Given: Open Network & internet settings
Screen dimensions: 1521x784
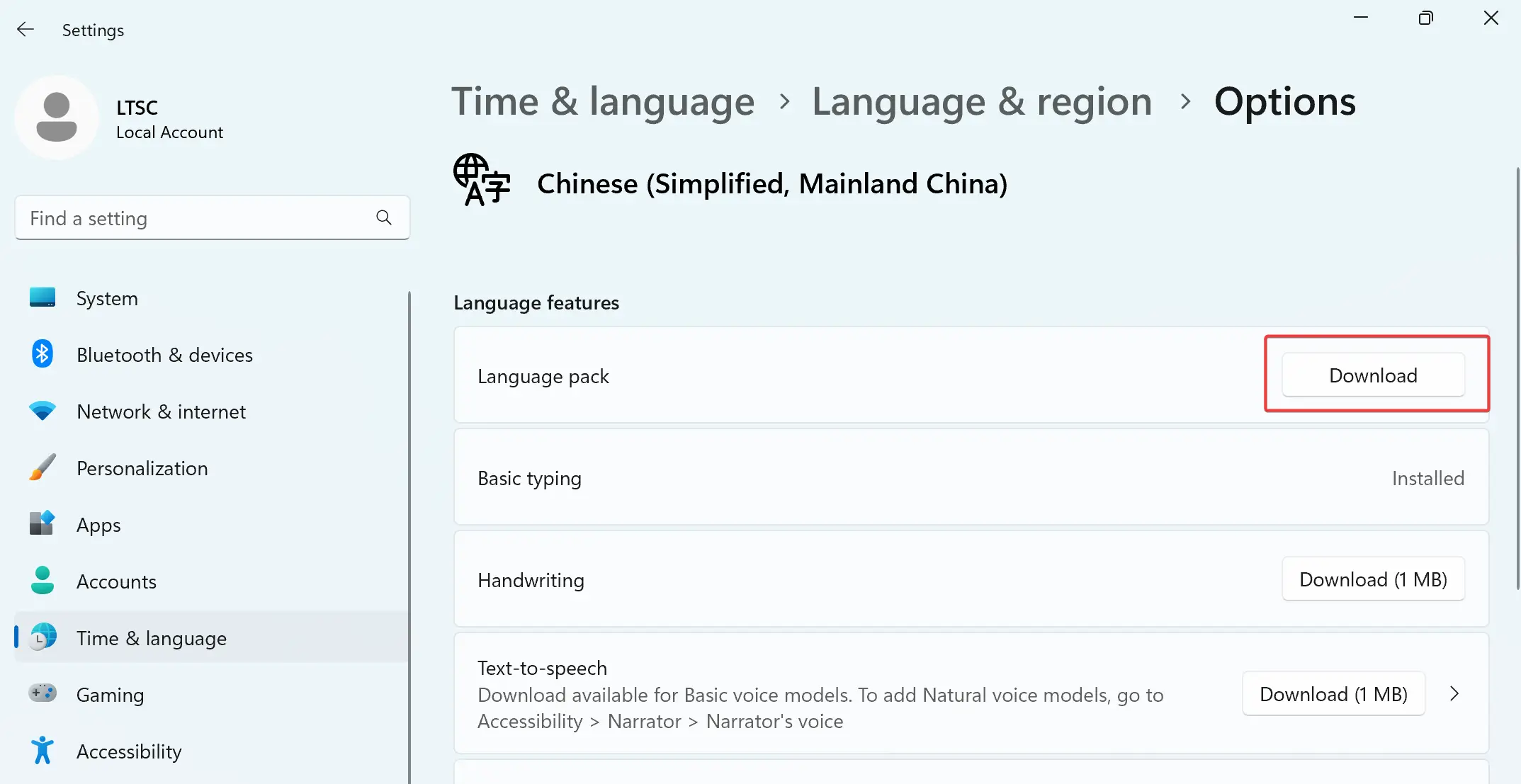Looking at the screenshot, I should click(161, 411).
